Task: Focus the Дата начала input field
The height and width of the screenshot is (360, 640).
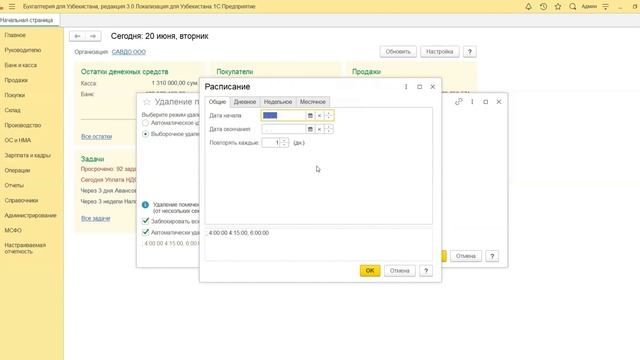Action: (x=283, y=116)
